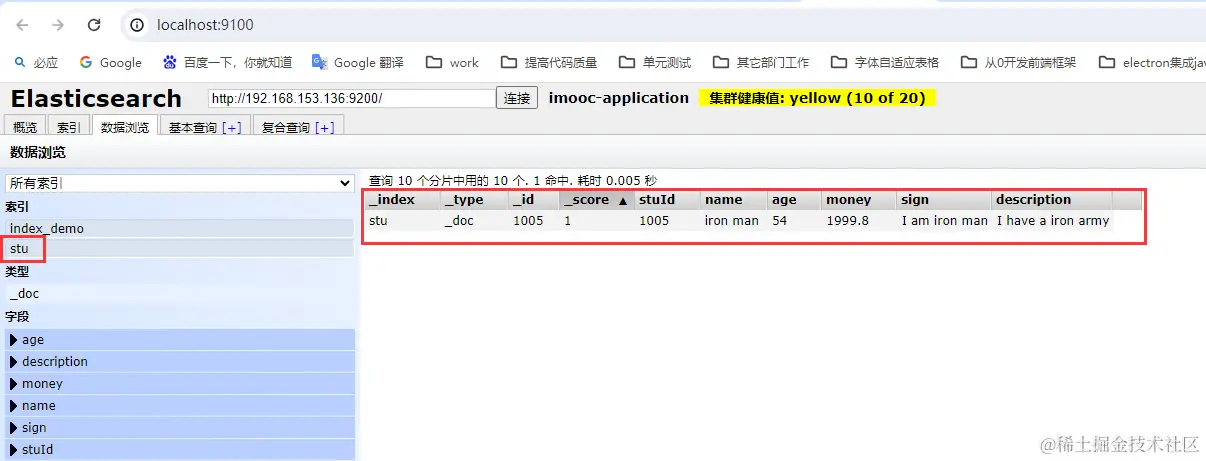This screenshot has width=1206, height=461.
Task: Click the yellow cluster health indicator
Action: [818, 98]
